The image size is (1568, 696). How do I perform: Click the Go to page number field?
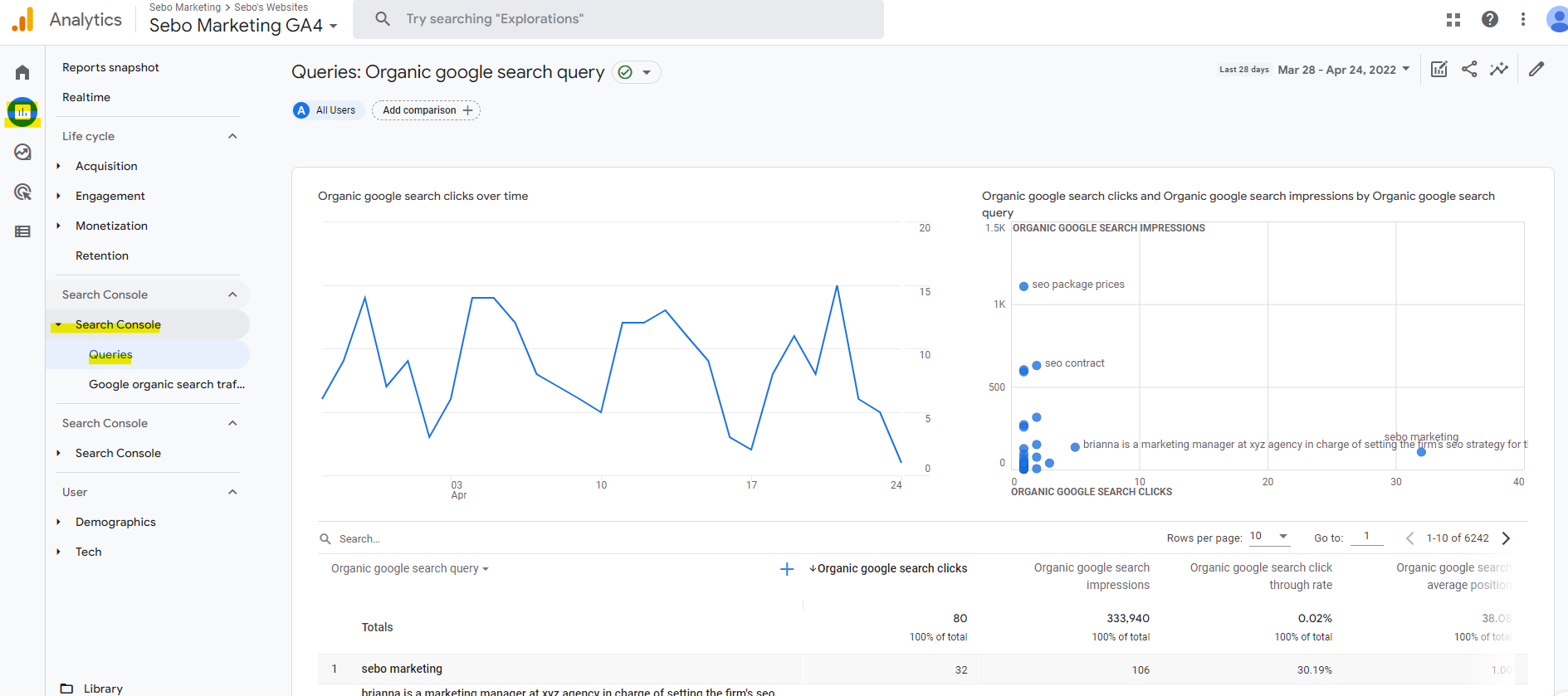1366,537
